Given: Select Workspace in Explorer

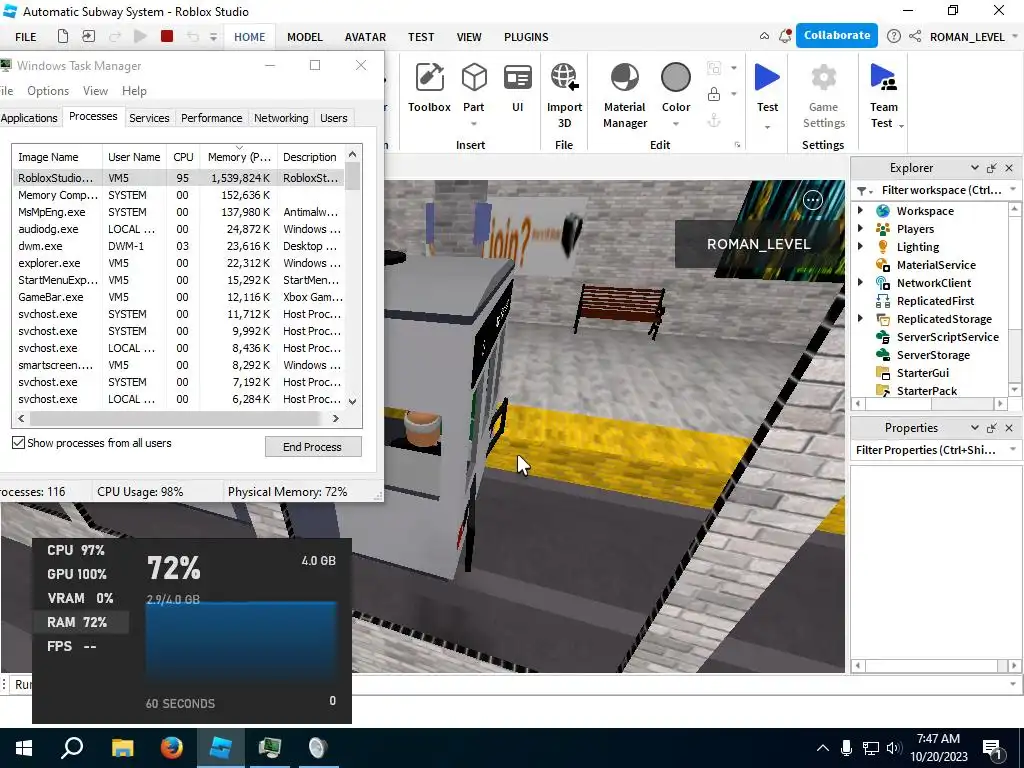Looking at the screenshot, I should coord(925,211).
